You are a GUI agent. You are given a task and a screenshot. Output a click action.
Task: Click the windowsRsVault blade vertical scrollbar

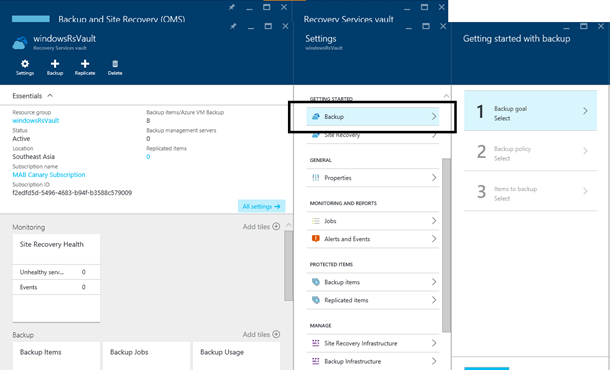coord(288,265)
